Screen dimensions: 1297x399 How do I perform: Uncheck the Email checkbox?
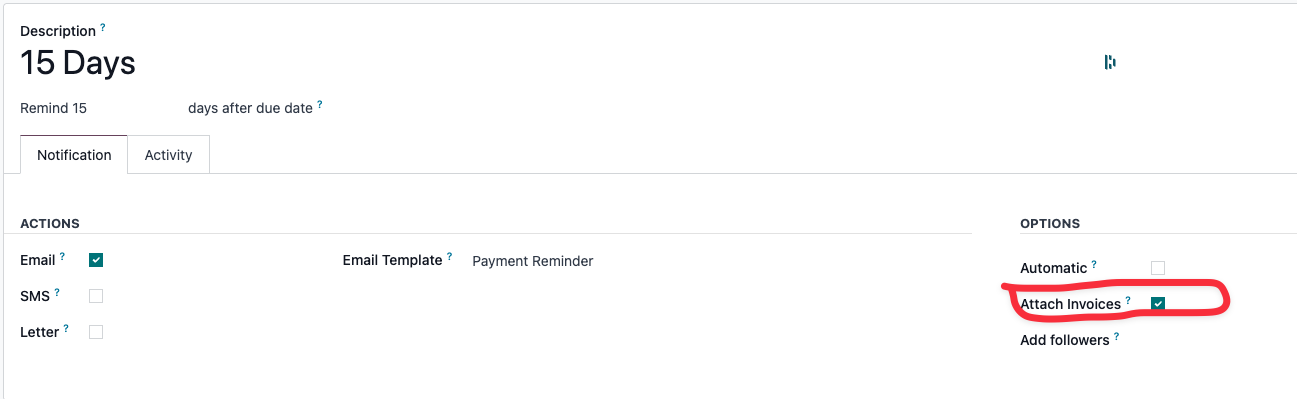pyautogui.click(x=96, y=260)
